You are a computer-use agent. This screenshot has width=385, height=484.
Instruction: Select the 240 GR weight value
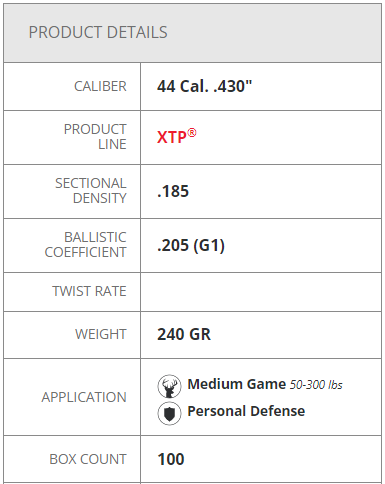(184, 334)
